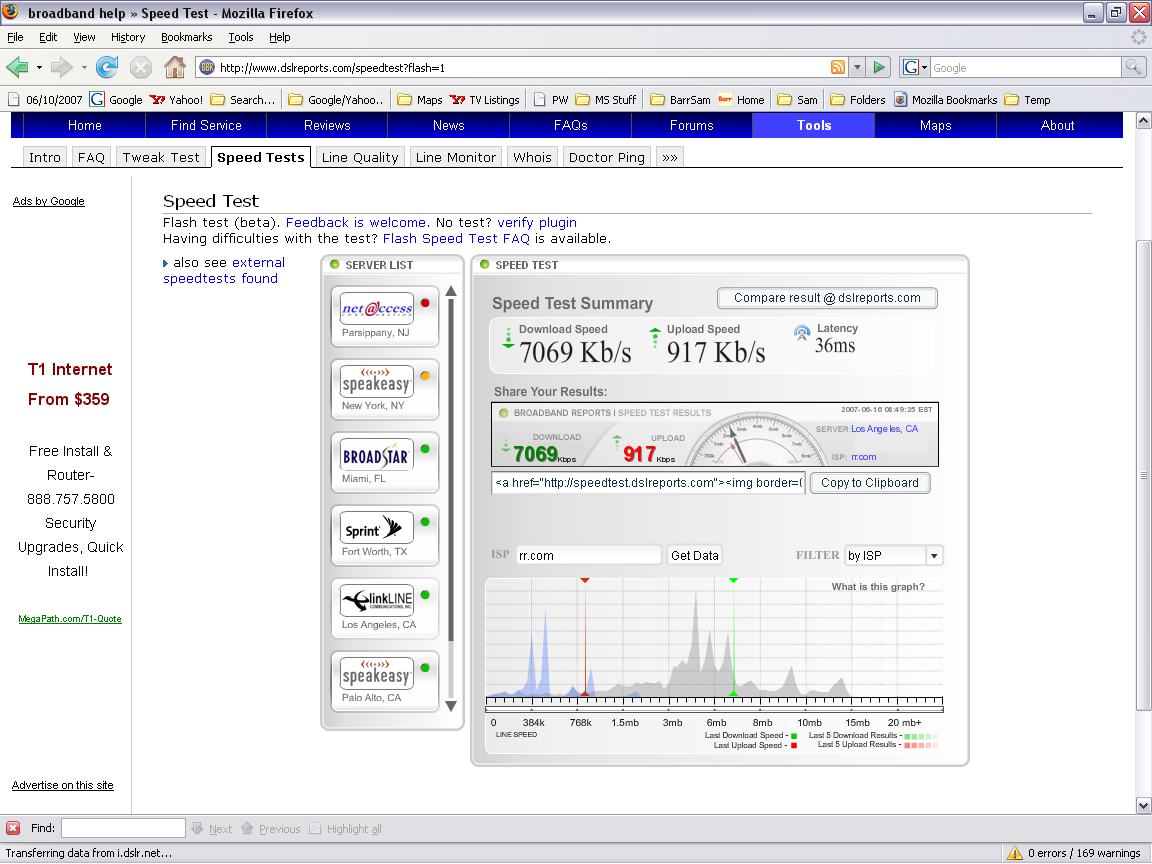Click the Find text input box
This screenshot has height=864, width=1152.
click(123, 828)
